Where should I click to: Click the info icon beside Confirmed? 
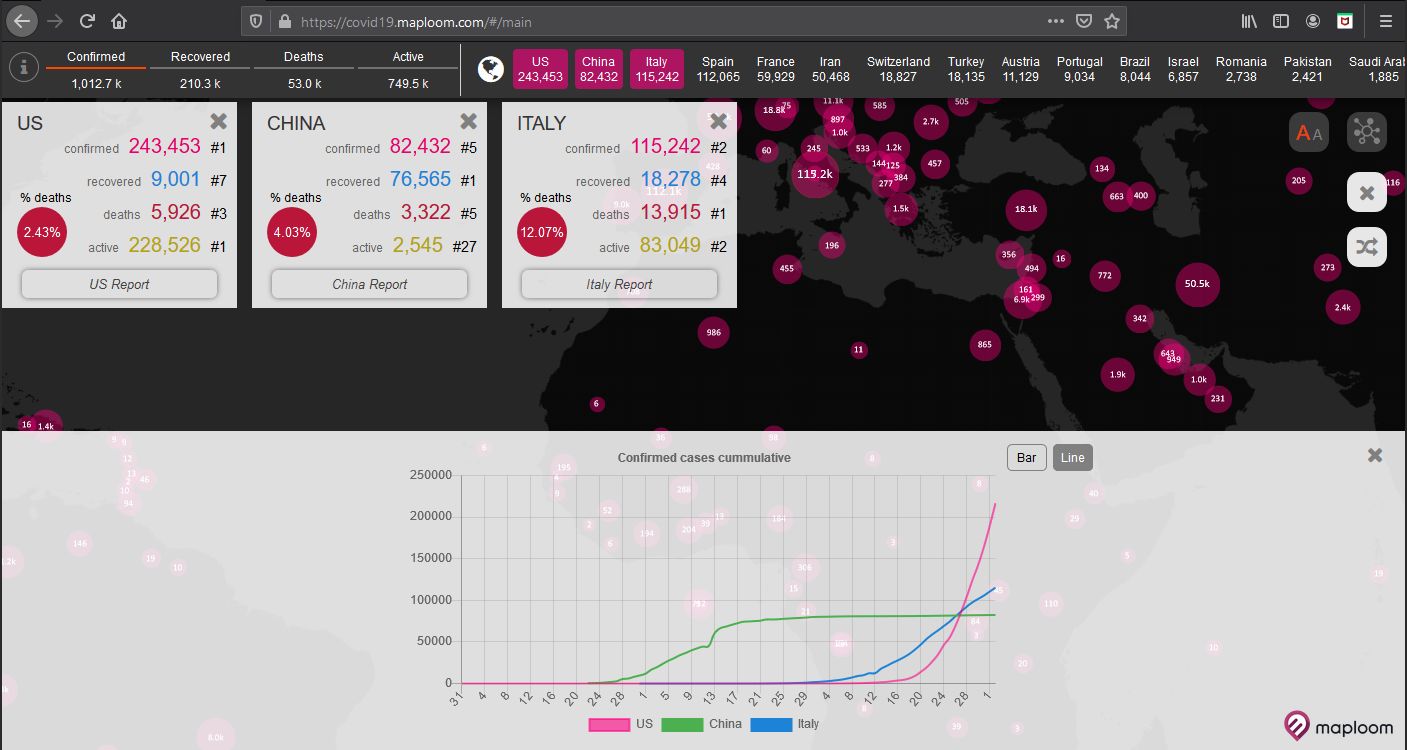pos(24,67)
